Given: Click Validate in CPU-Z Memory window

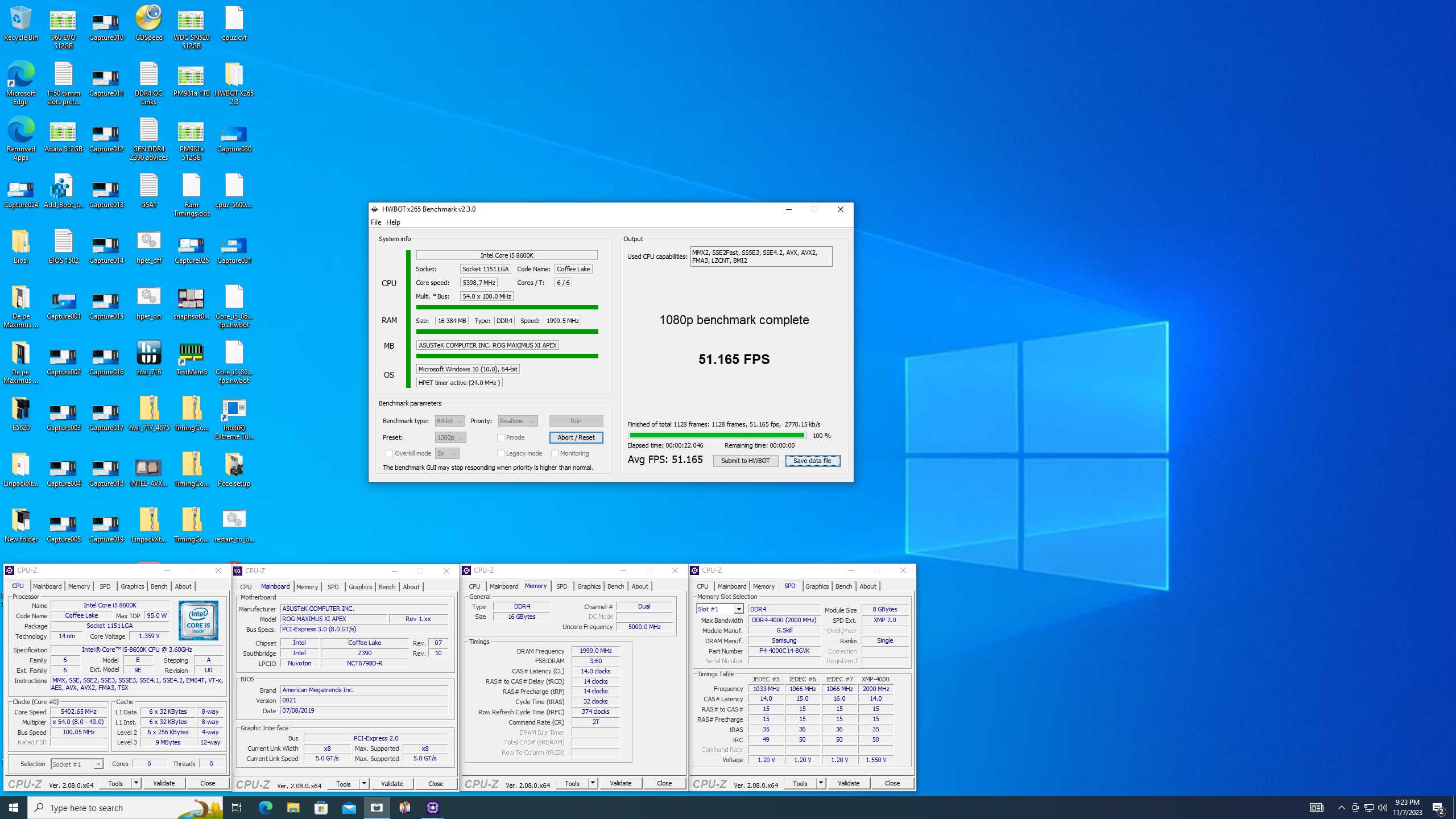Looking at the screenshot, I should tap(621, 783).
